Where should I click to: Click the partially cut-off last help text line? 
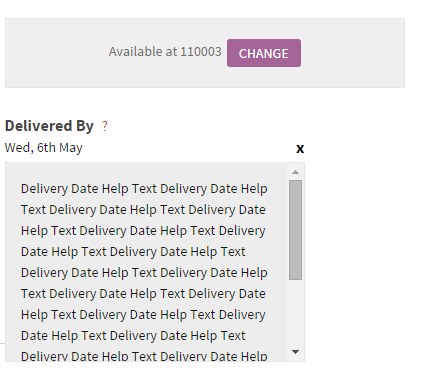point(144,356)
